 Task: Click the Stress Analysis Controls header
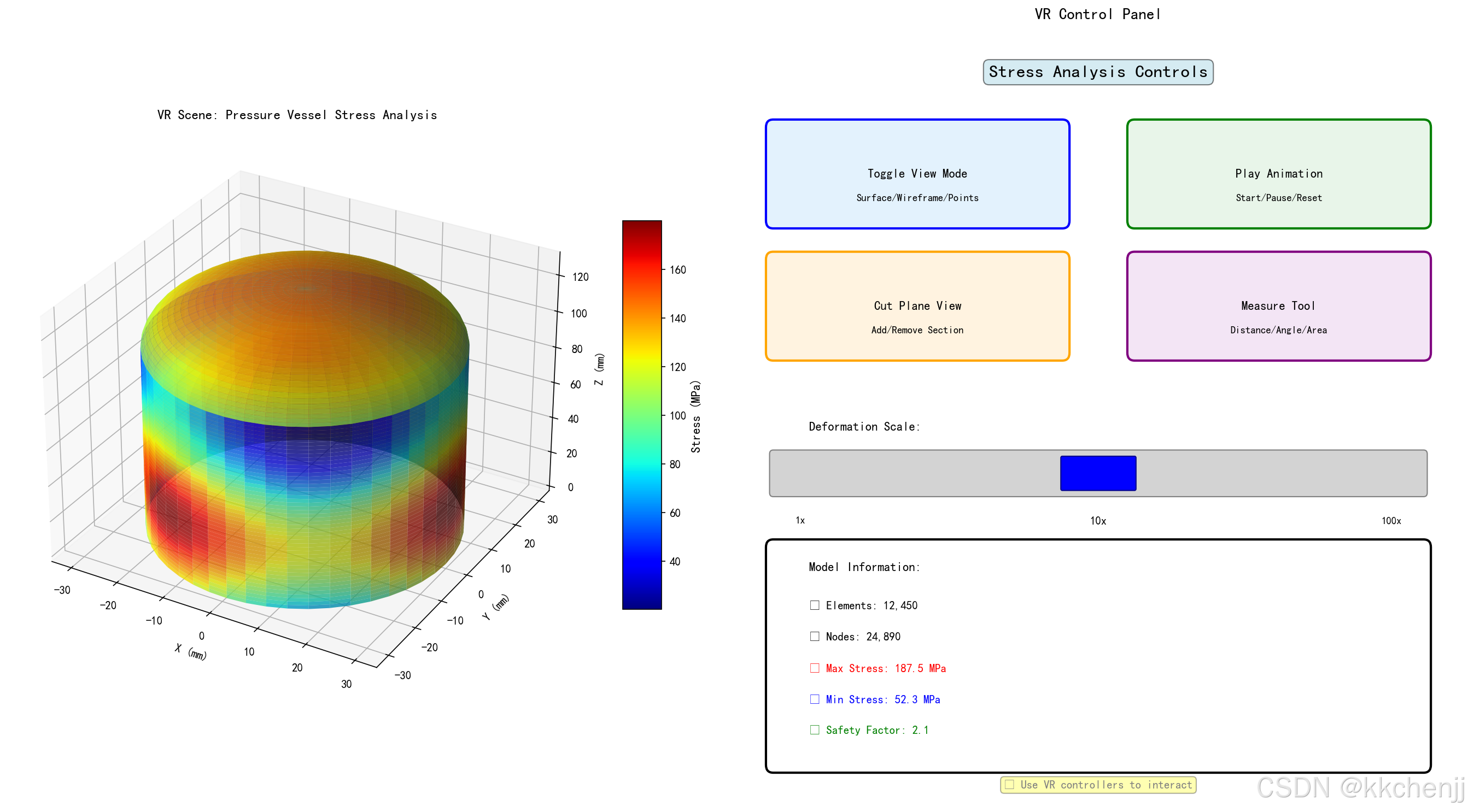pos(1097,72)
